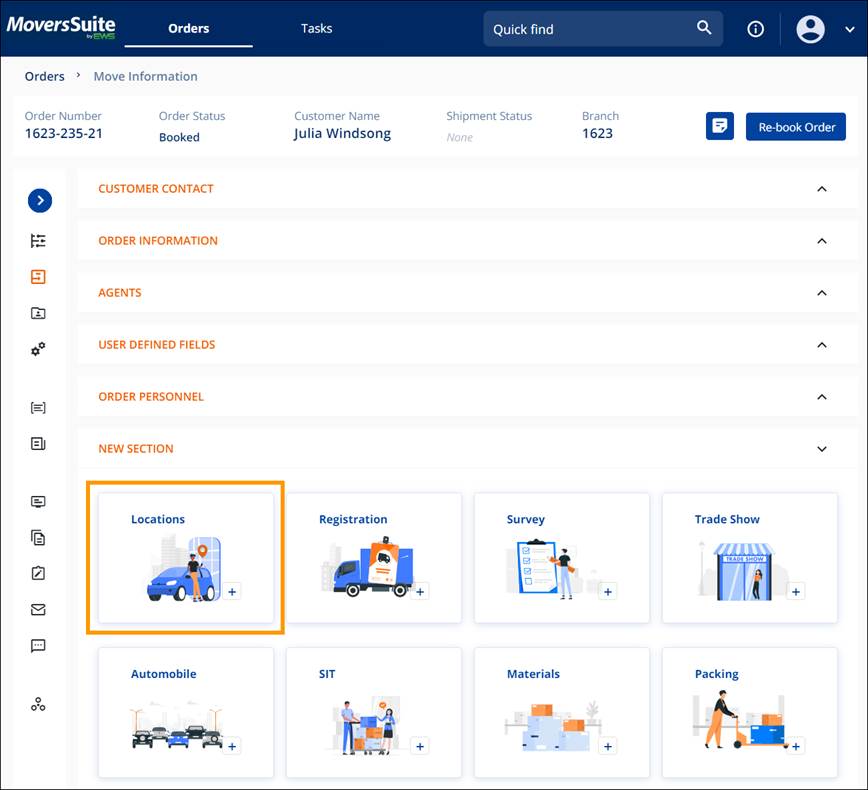Viewport: 868px width, 790px height.
Task: Open the speech bubble icon in the sidebar
Action: tap(37, 645)
